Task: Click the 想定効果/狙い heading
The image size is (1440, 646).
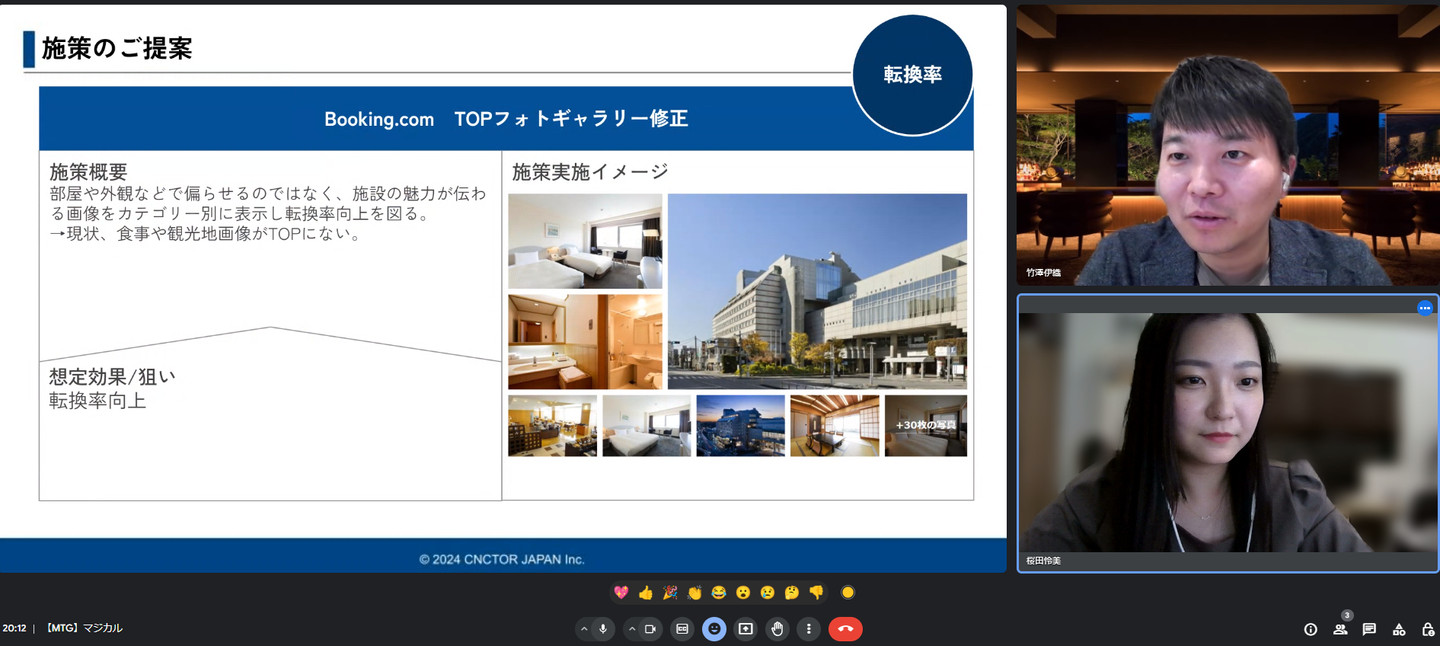Action: coord(112,377)
